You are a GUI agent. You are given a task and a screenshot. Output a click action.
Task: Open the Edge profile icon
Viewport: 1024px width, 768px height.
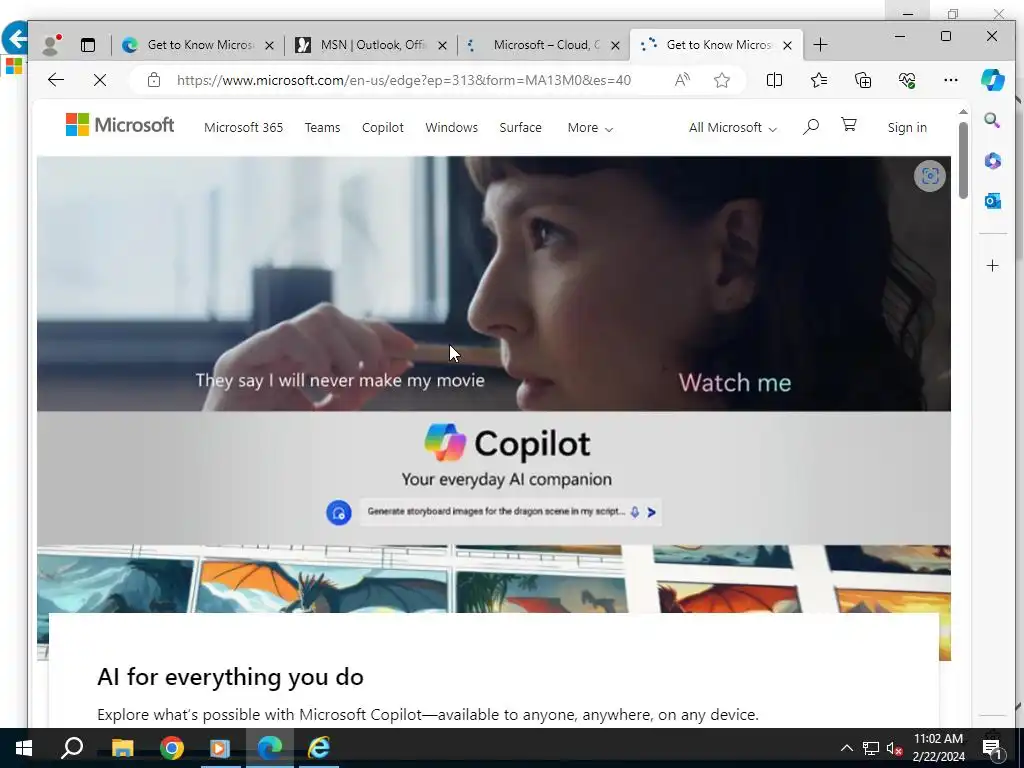[x=51, y=44]
